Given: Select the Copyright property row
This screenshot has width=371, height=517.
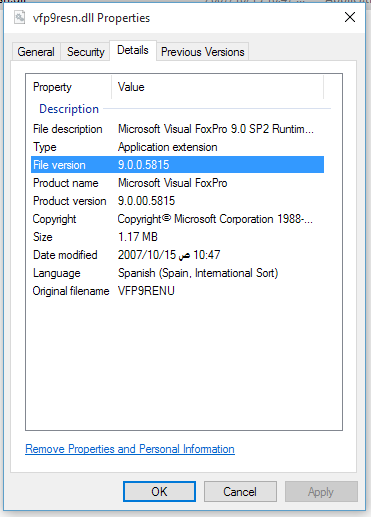Looking at the screenshot, I should [x=177, y=219].
